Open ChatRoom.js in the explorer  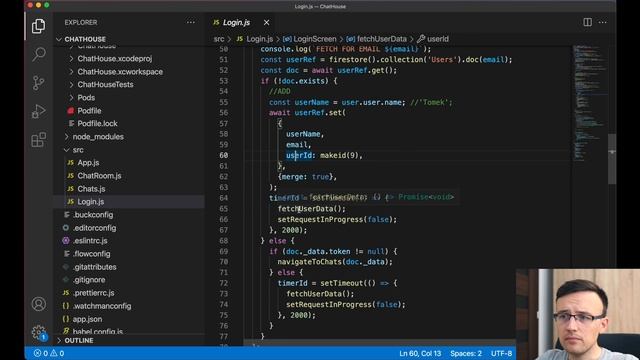pyautogui.click(x=99, y=176)
